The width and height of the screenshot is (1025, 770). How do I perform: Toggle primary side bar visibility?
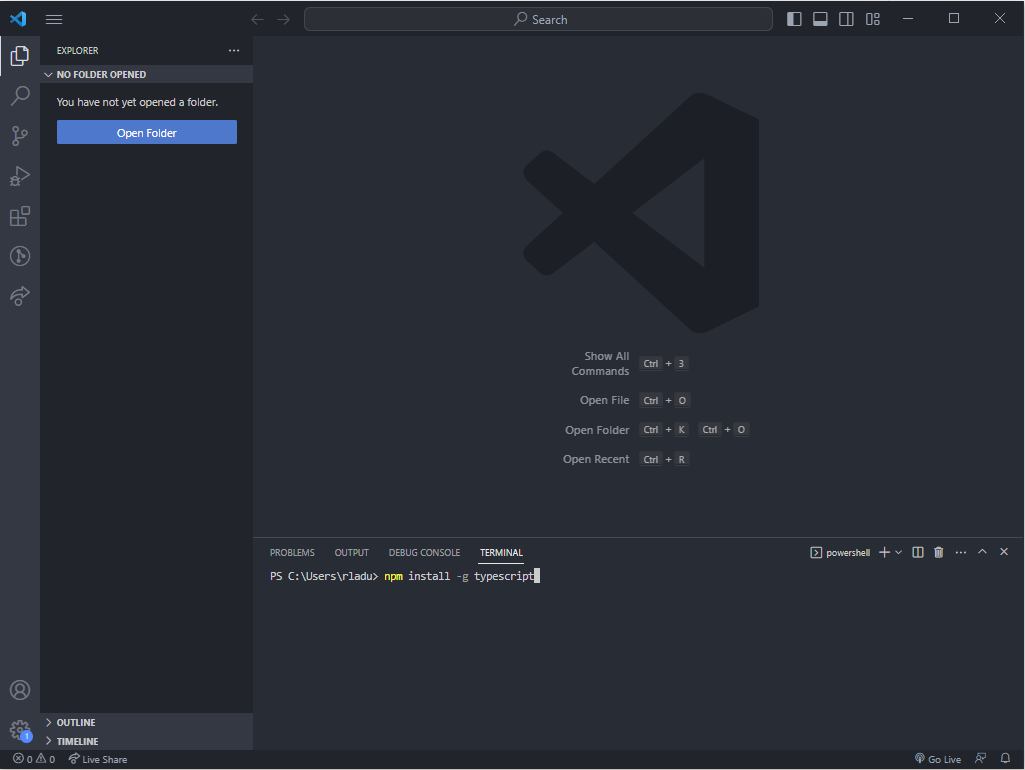(x=794, y=19)
